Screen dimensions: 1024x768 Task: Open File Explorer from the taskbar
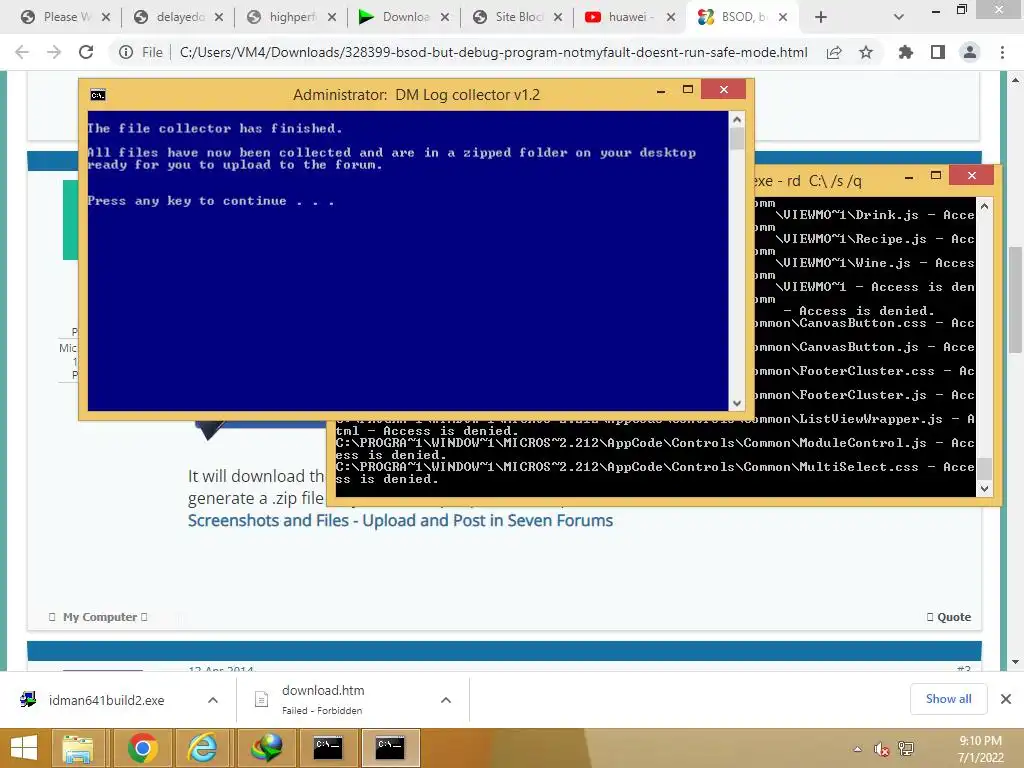(77, 748)
